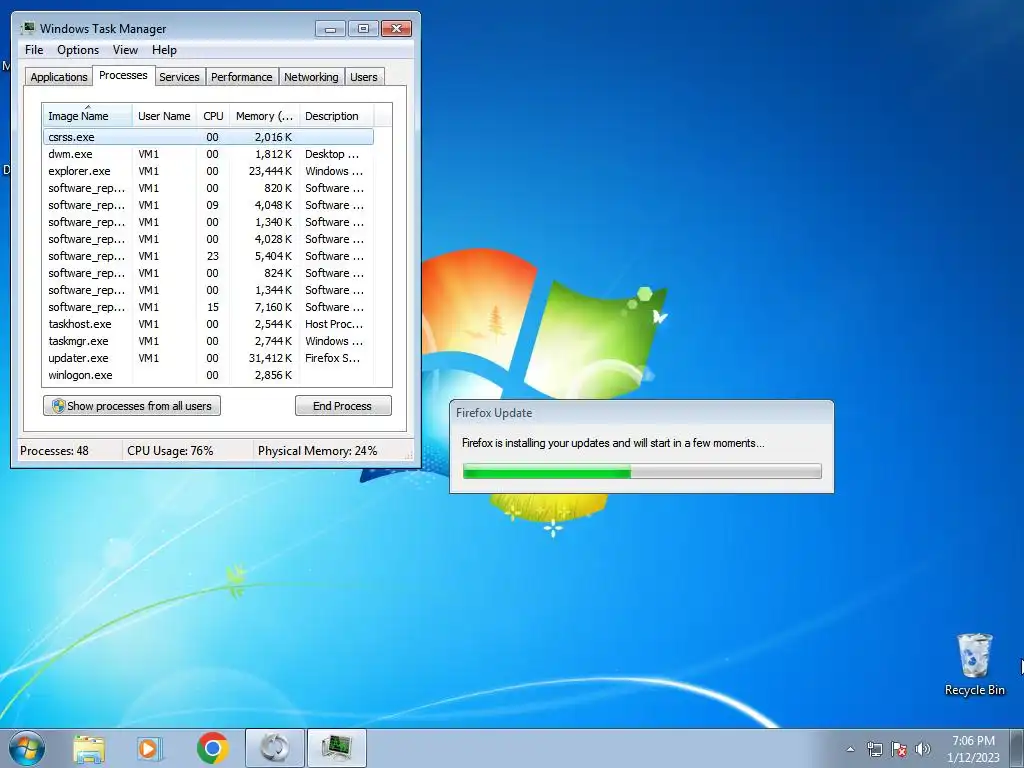This screenshot has width=1024, height=768.
Task: Click the Show Desktop strip on taskbar
Action: point(1016,748)
